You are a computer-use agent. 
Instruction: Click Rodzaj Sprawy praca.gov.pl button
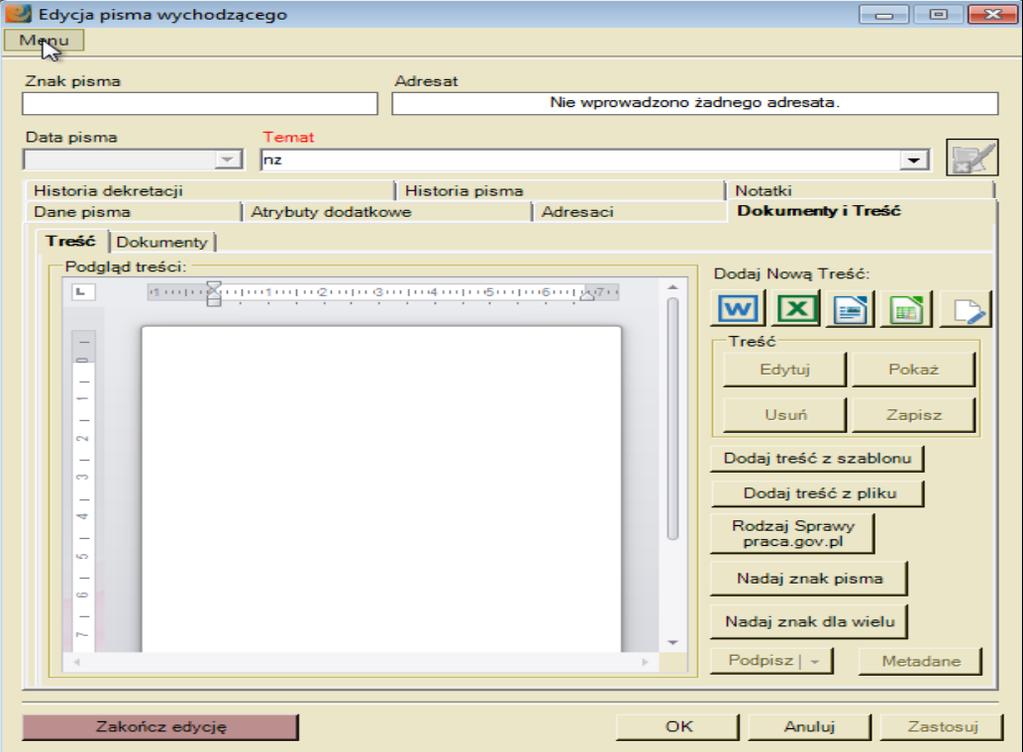pos(793,534)
